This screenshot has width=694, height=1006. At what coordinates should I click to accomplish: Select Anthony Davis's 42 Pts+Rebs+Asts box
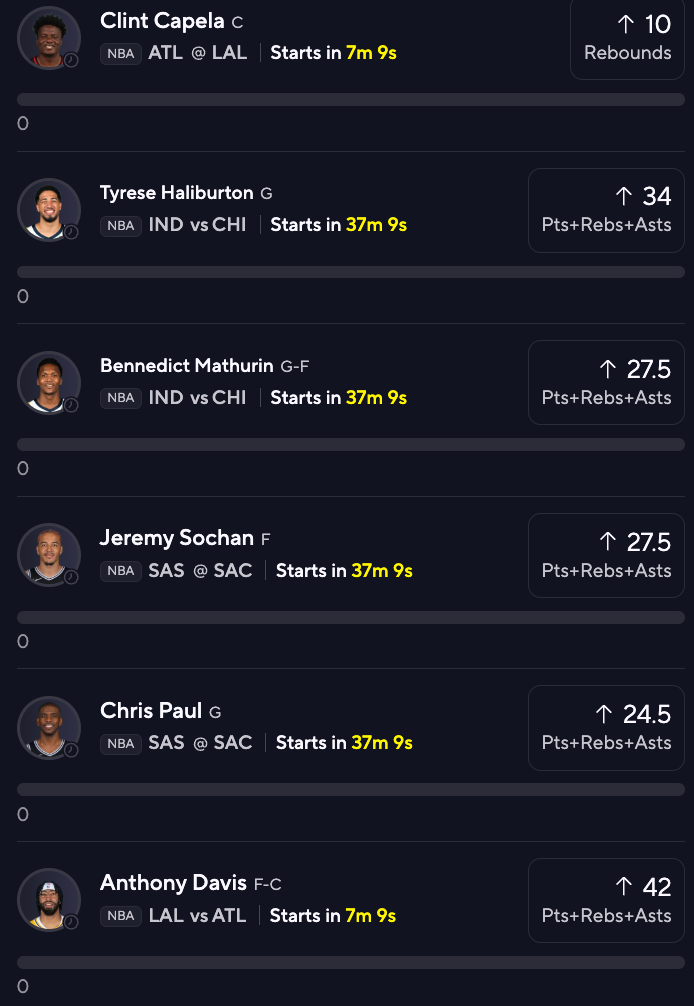606,900
